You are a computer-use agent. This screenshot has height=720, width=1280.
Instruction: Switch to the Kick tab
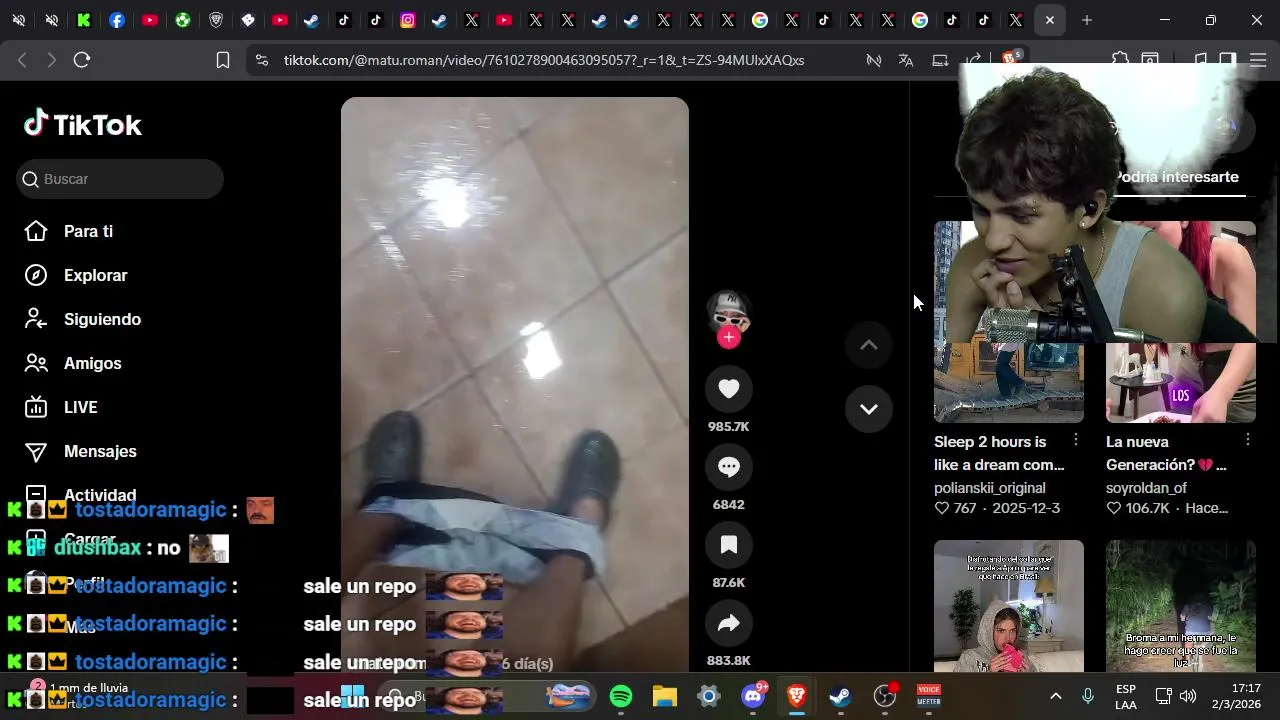(x=85, y=20)
